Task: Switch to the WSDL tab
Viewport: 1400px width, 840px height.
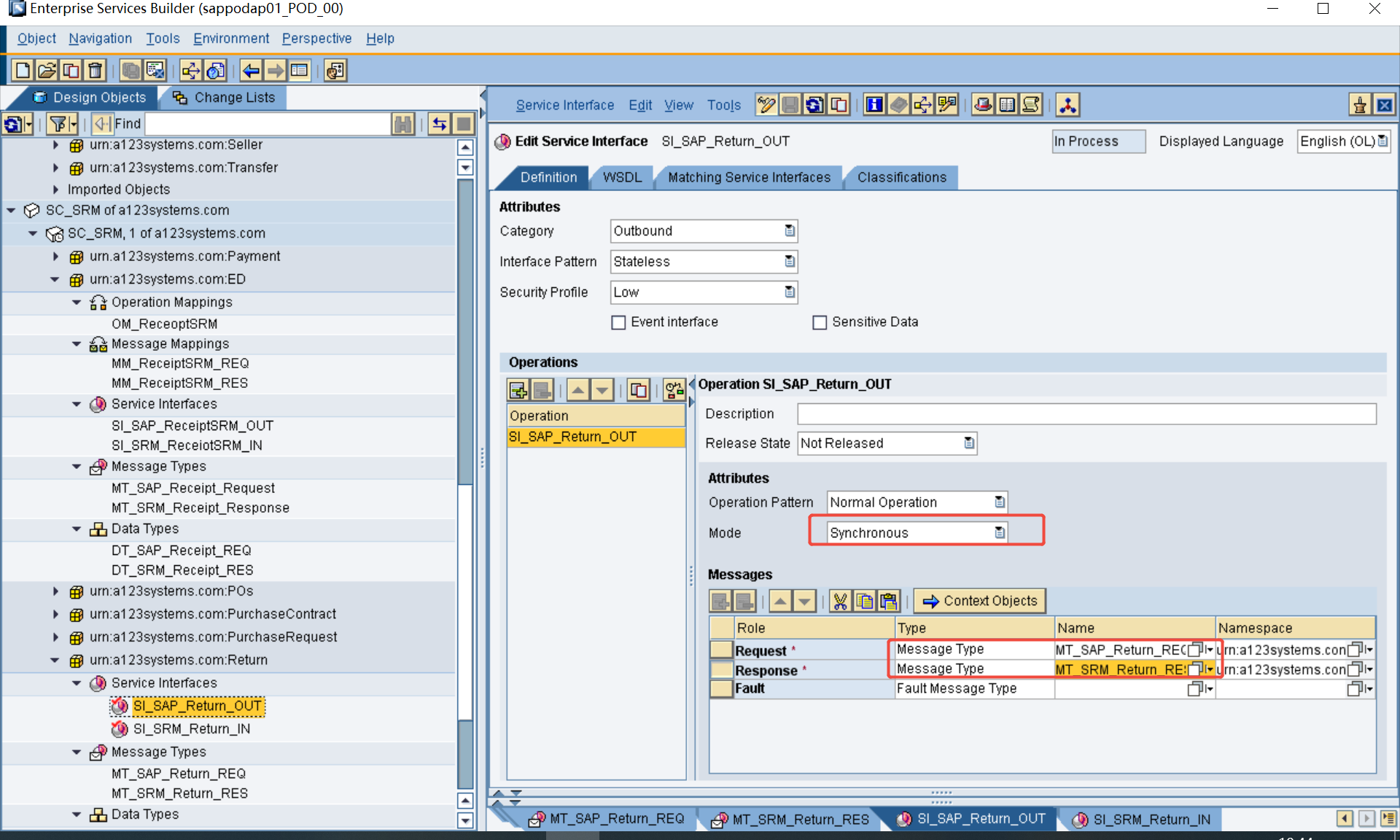Action: tap(622, 178)
